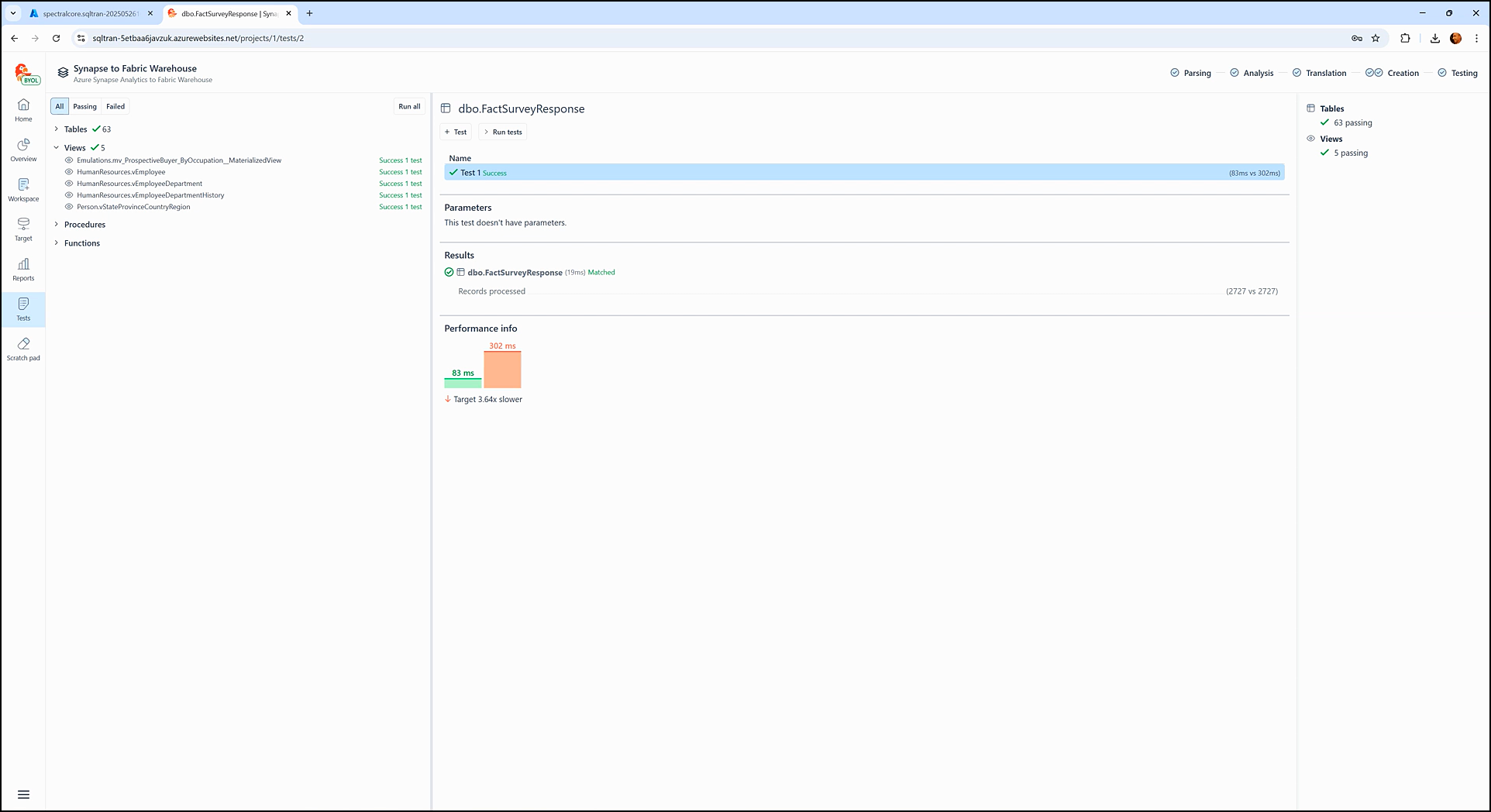Viewport: 1491px width, 812px height.
Task: Switch to the spectralcore.sqltran browser tab
Action: pyautogui.click(x=89, y=13)
